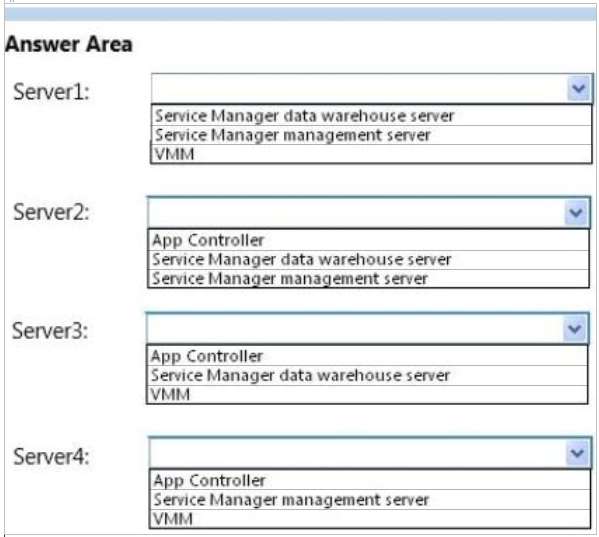Click the Server4 combo box field

point(371,453)
